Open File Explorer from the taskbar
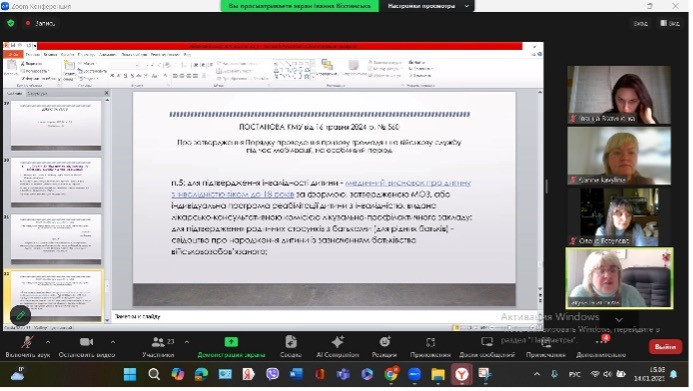 tap(438, 375)
